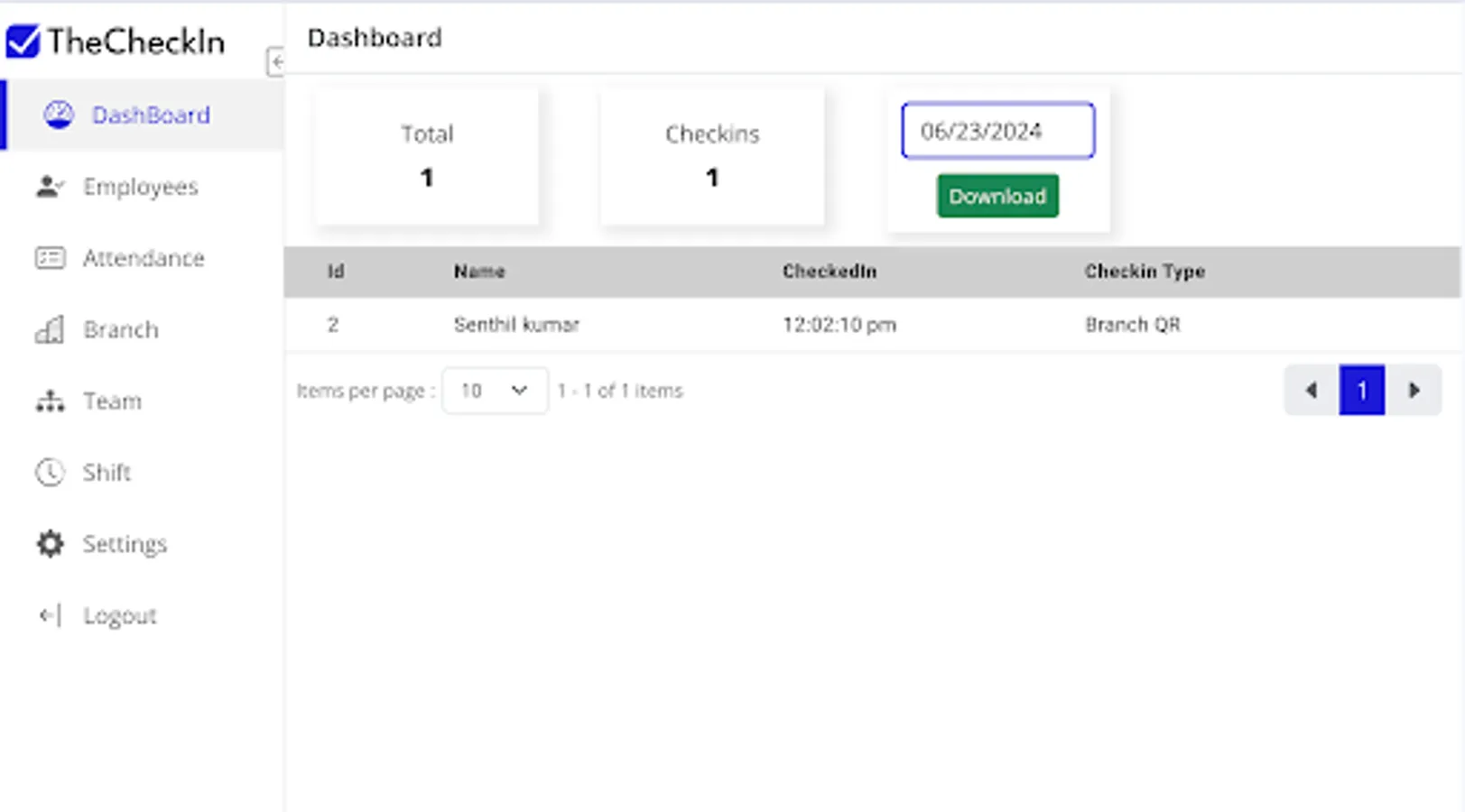1465x812 pixels.
Task: Select the Employees person icon in sidebar
Action: pyautogui.click(x=50, y=187)
